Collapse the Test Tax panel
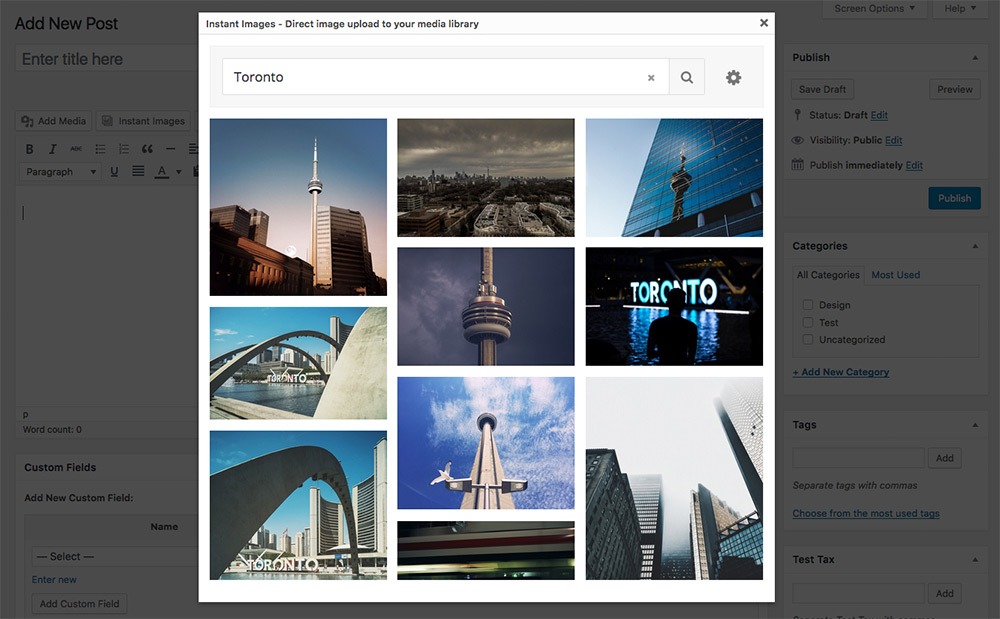The height and width of the screenshot is (619, 1000). (x=975, y=560)
